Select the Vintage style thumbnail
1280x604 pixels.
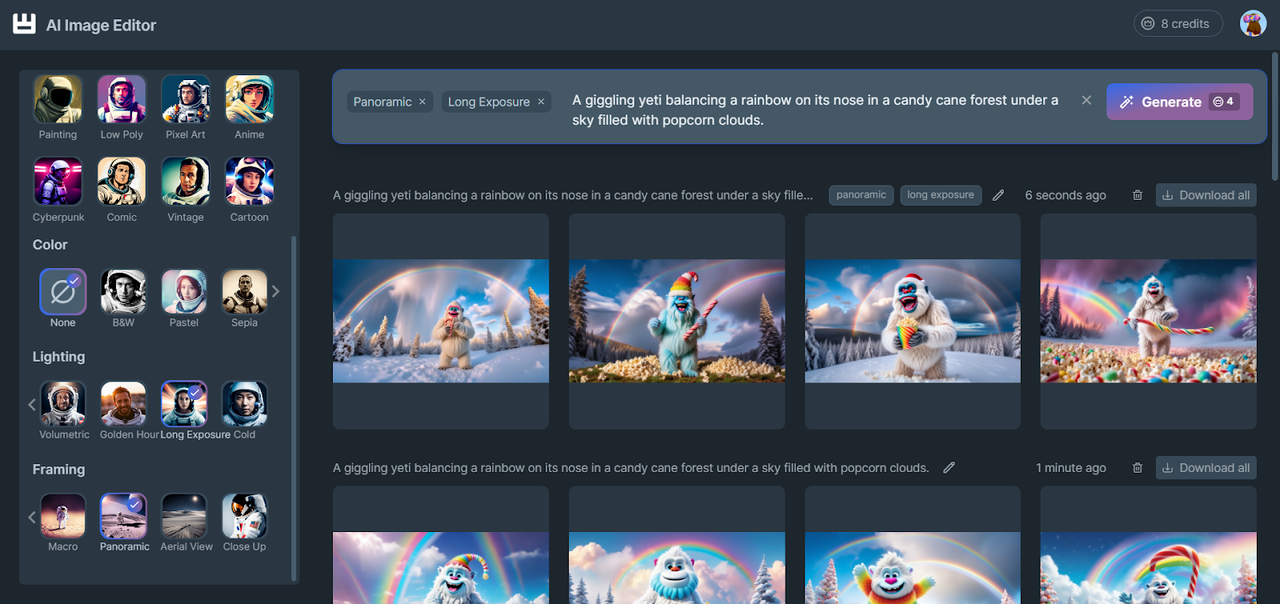[186, 182]
